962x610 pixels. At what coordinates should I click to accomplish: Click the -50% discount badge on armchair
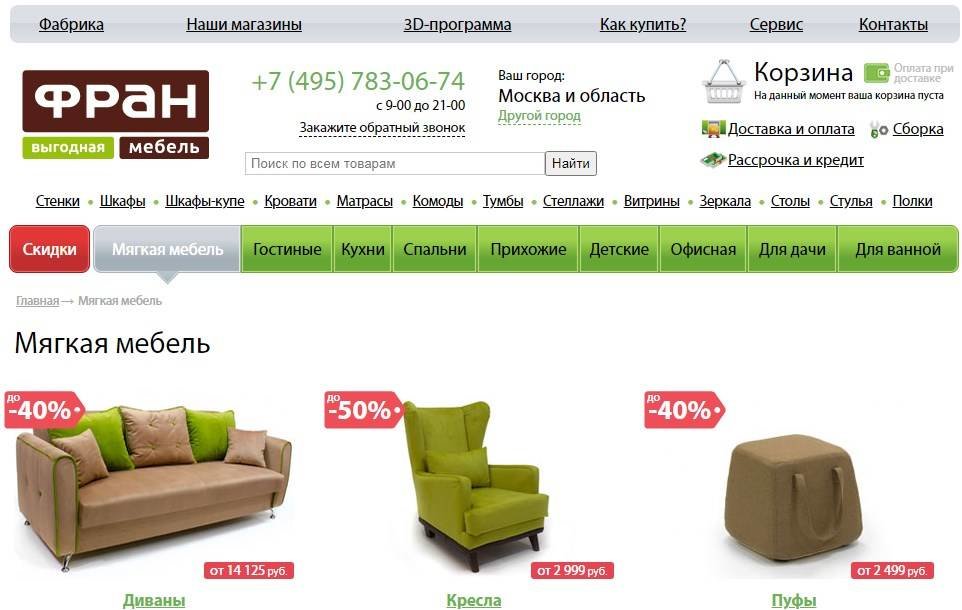(x=363, y=409)
